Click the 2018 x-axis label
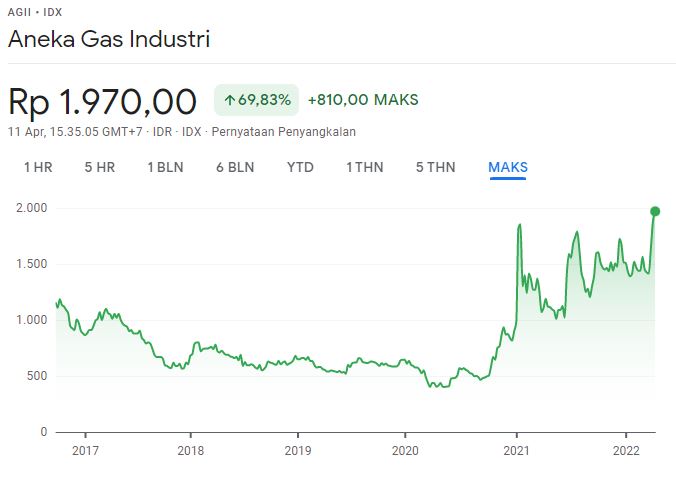Viewport: 676px width, 479px height. (191, 451)
